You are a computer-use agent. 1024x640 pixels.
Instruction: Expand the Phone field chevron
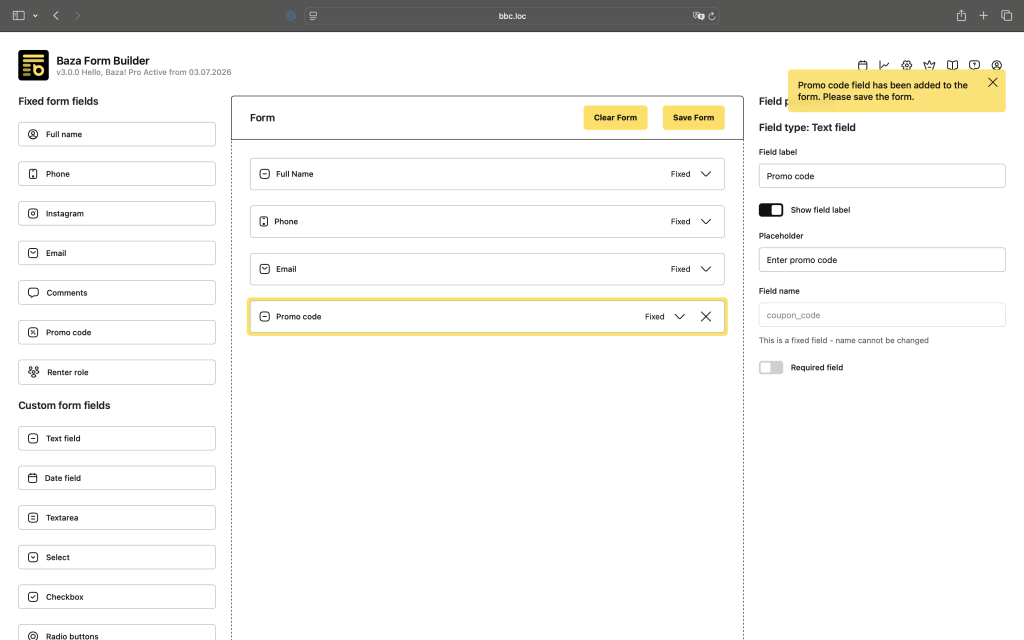706,221
